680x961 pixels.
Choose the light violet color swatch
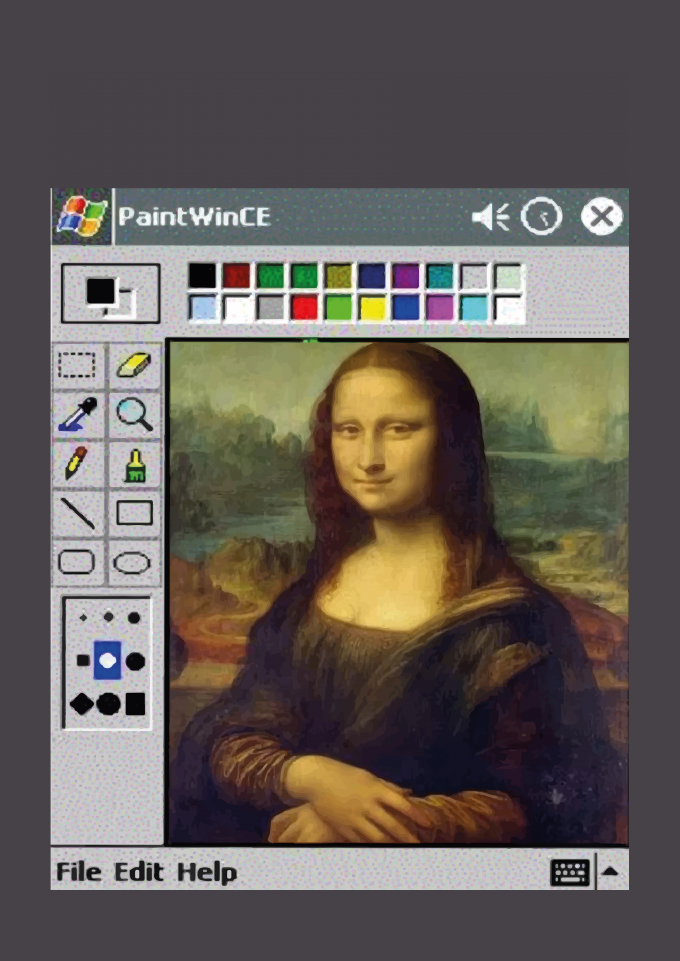440,308
